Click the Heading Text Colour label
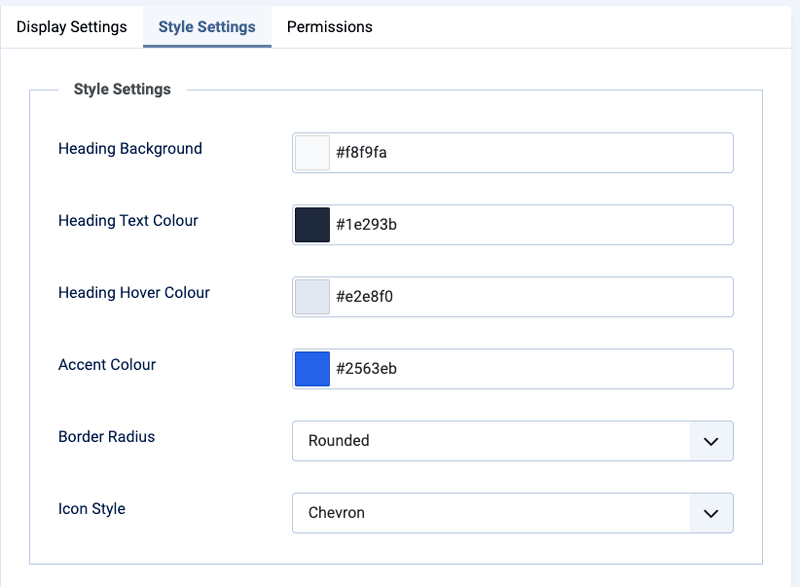Viewport: 800px width, 587px height. 128,221
